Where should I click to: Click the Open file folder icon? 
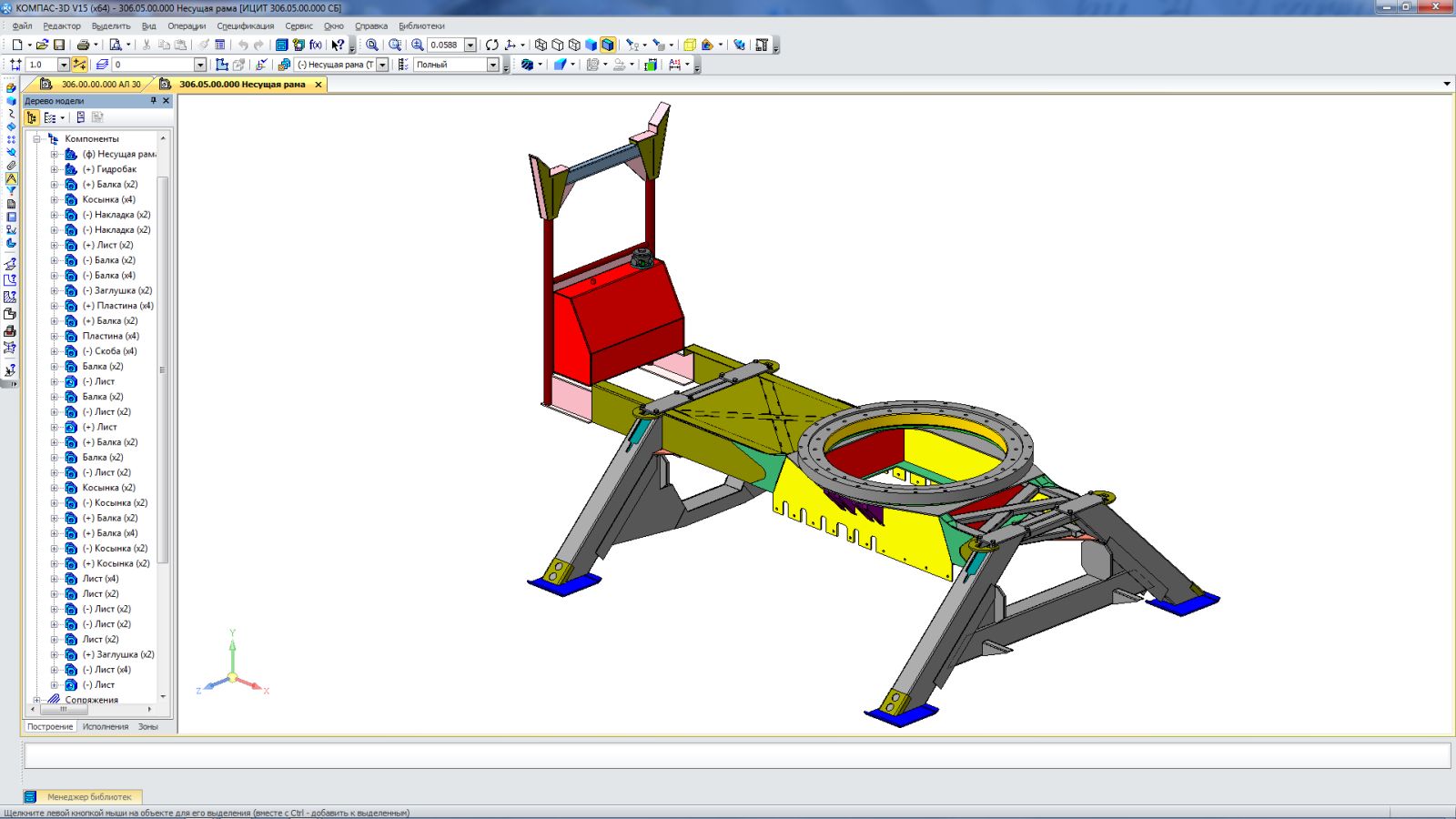coord(42,45)
